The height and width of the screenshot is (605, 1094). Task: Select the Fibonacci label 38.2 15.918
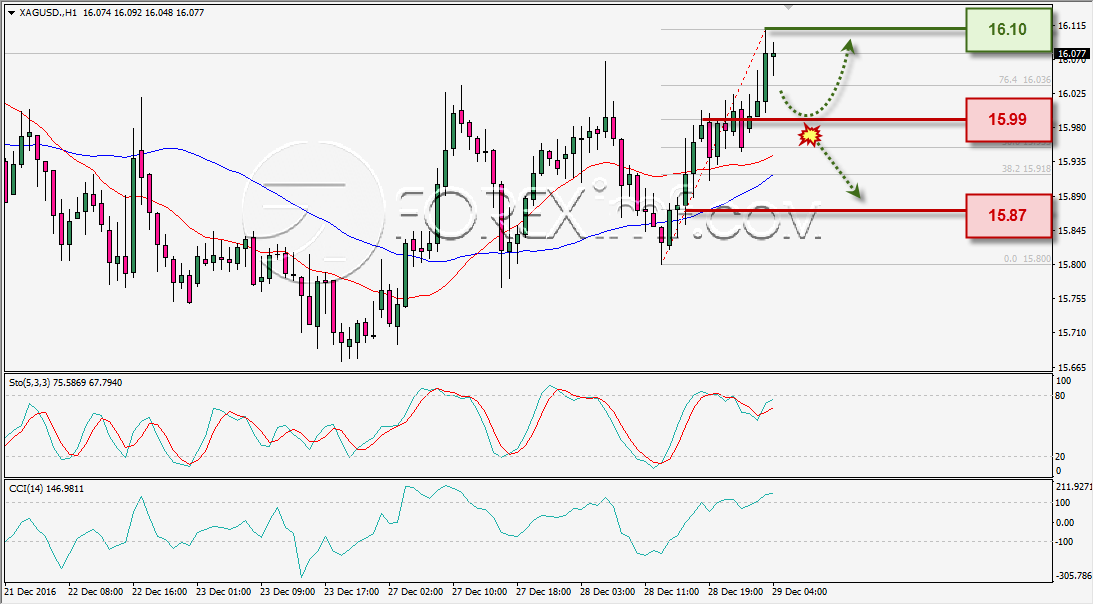(x=1026, y=168)
